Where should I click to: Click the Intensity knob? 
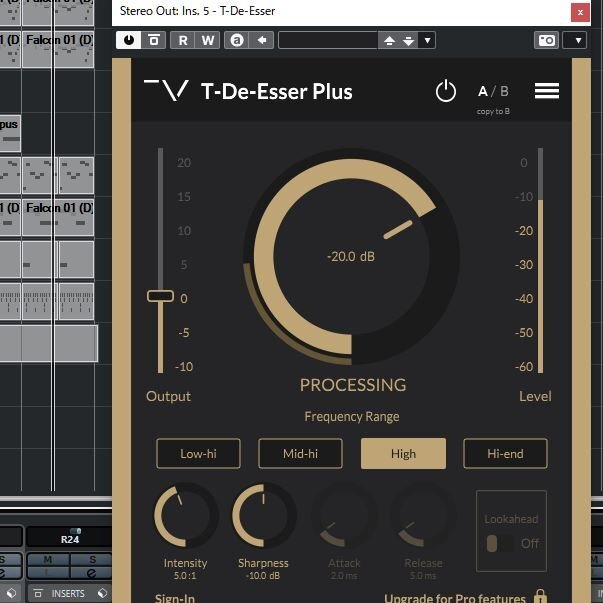coord(185,516)
